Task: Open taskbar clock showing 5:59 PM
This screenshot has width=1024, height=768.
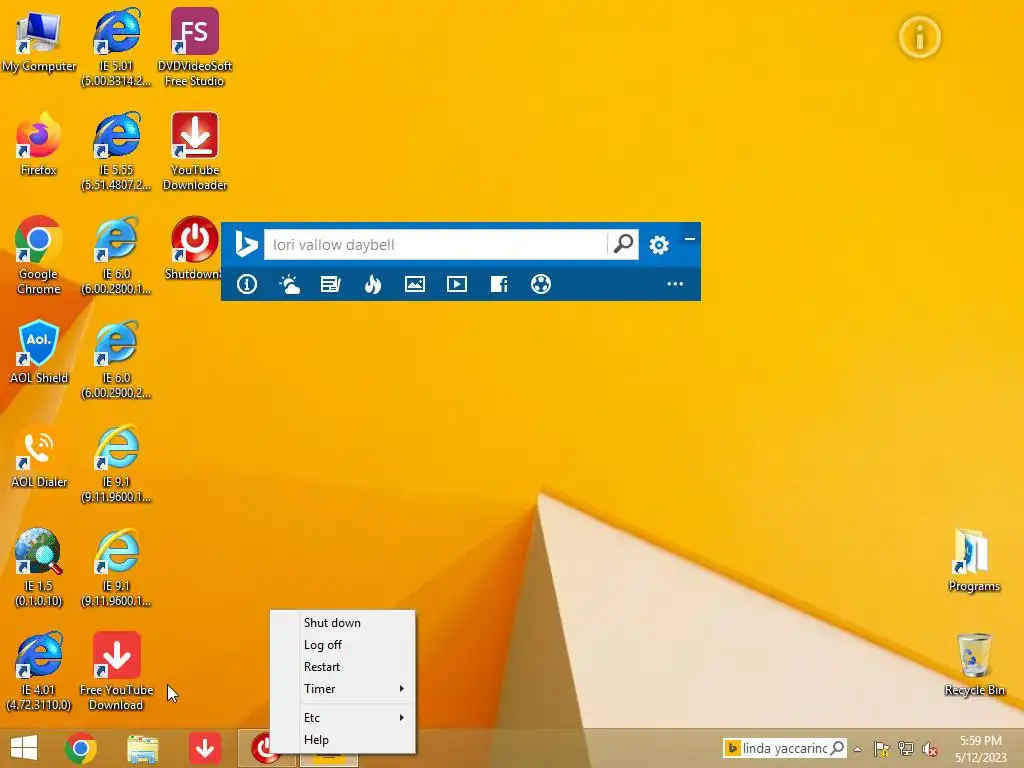Action: click(x=981, y=749)
